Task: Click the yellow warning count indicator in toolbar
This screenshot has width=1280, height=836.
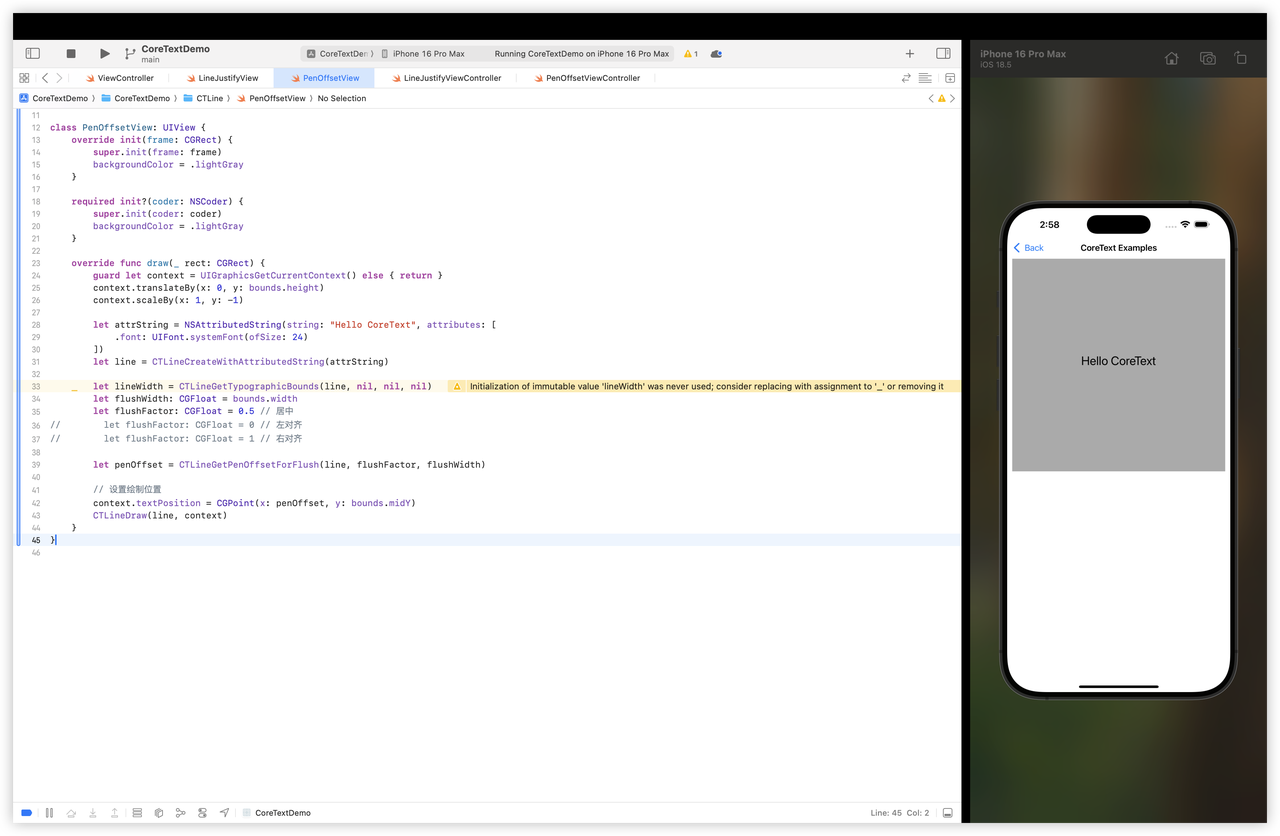Action: (x=690, y=54)
